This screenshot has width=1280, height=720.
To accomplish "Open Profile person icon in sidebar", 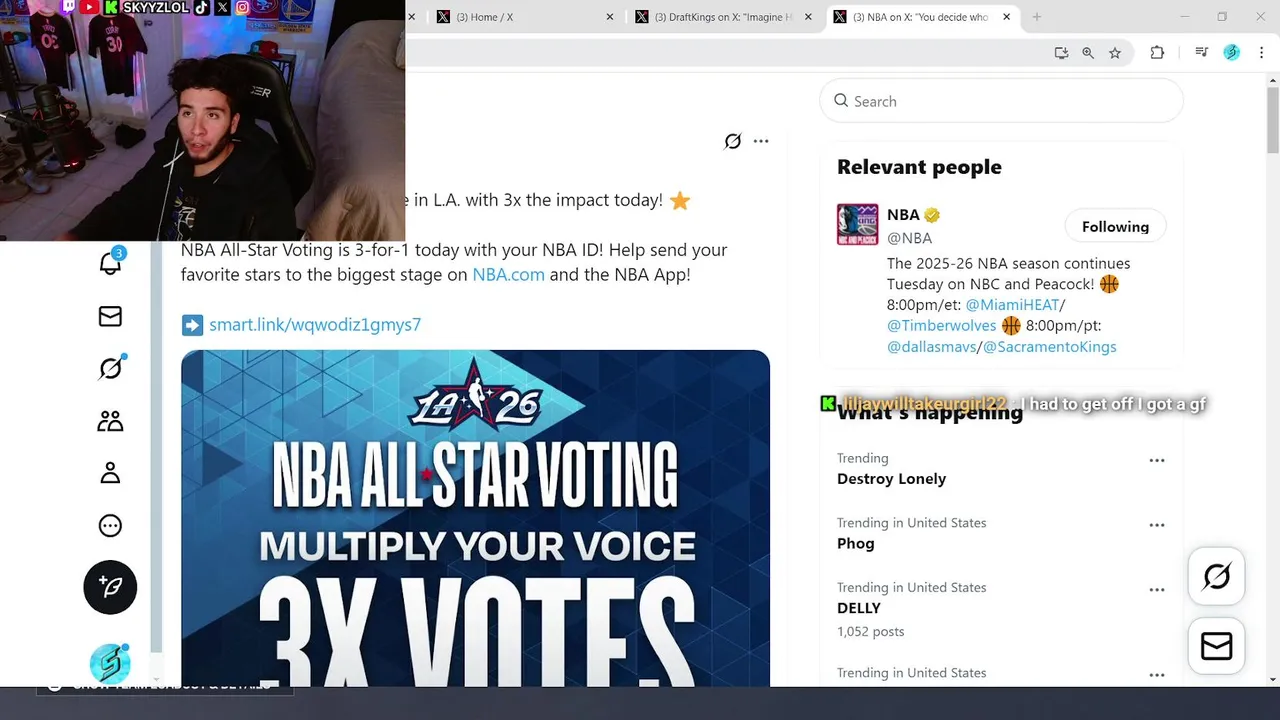I will [x=110, y=473].
